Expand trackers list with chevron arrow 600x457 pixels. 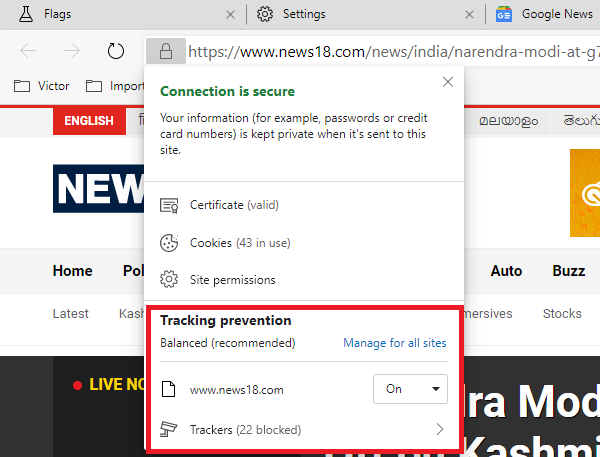coord(440,429)
